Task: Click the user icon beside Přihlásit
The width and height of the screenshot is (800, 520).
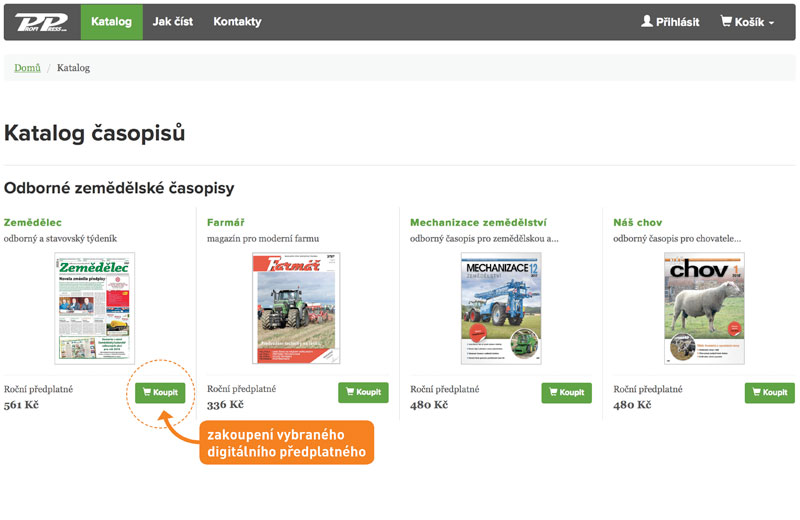Action: pos(647,21)
